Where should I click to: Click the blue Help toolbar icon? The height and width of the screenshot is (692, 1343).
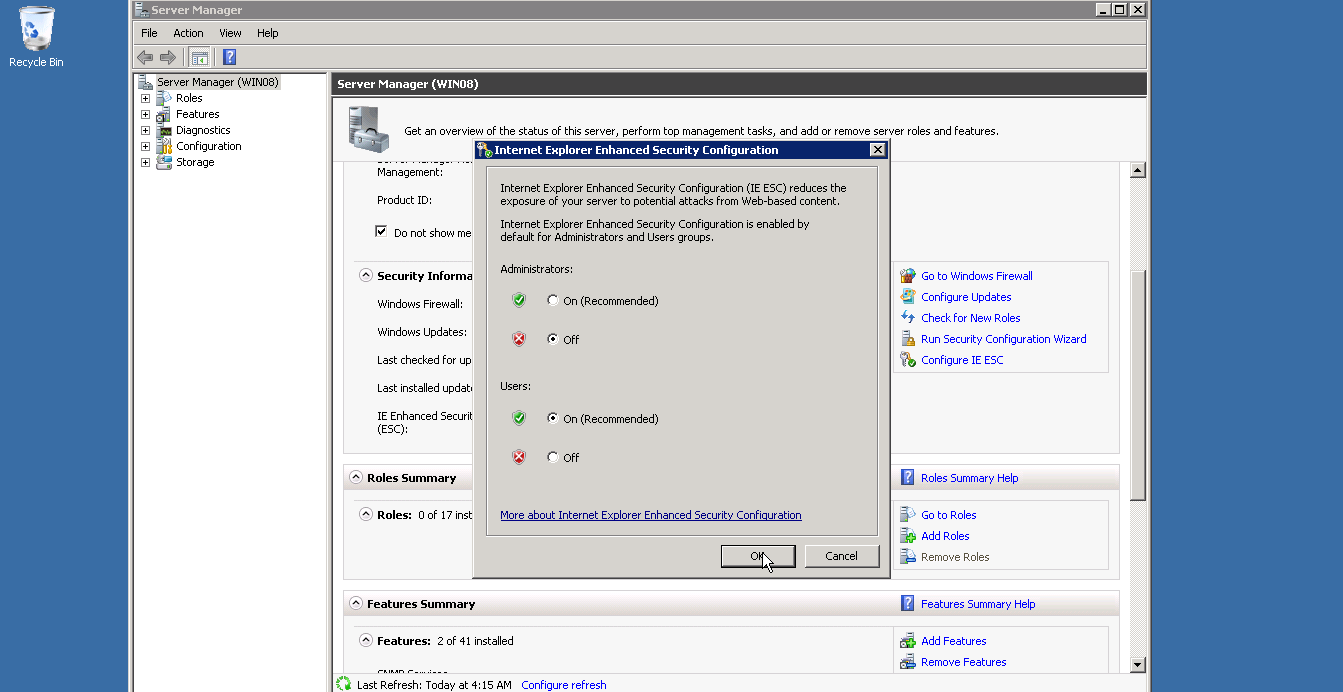coord(229,57)
